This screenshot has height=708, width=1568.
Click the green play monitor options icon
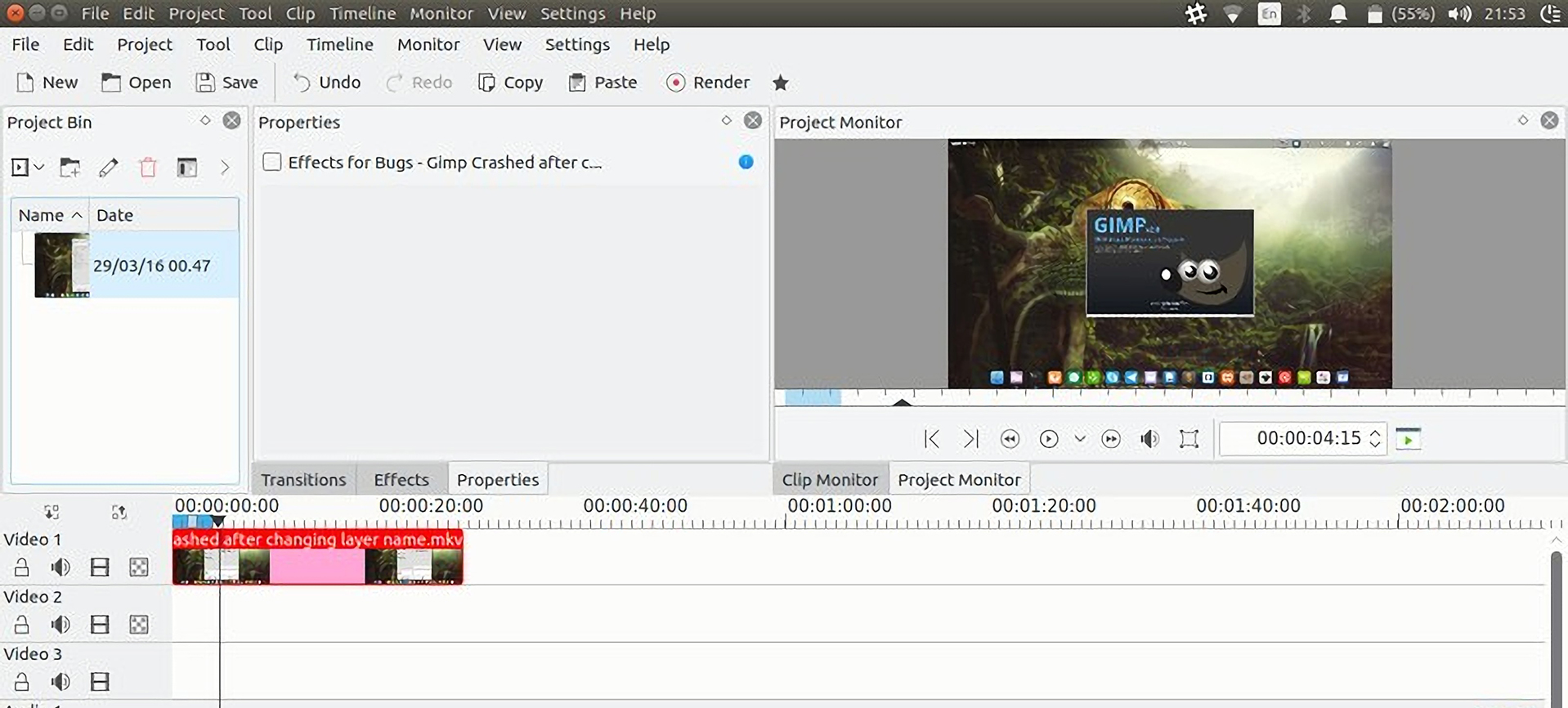(1408, 438)
